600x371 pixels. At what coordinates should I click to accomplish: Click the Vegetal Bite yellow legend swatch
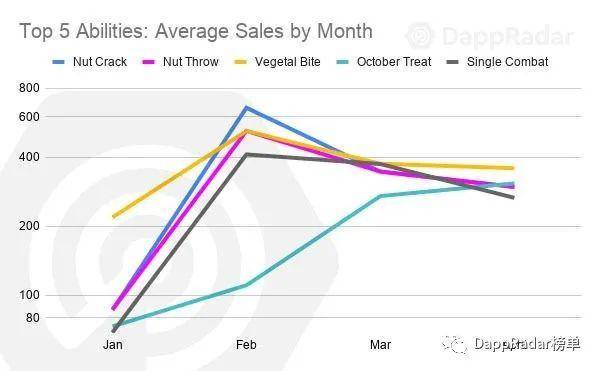240,62
